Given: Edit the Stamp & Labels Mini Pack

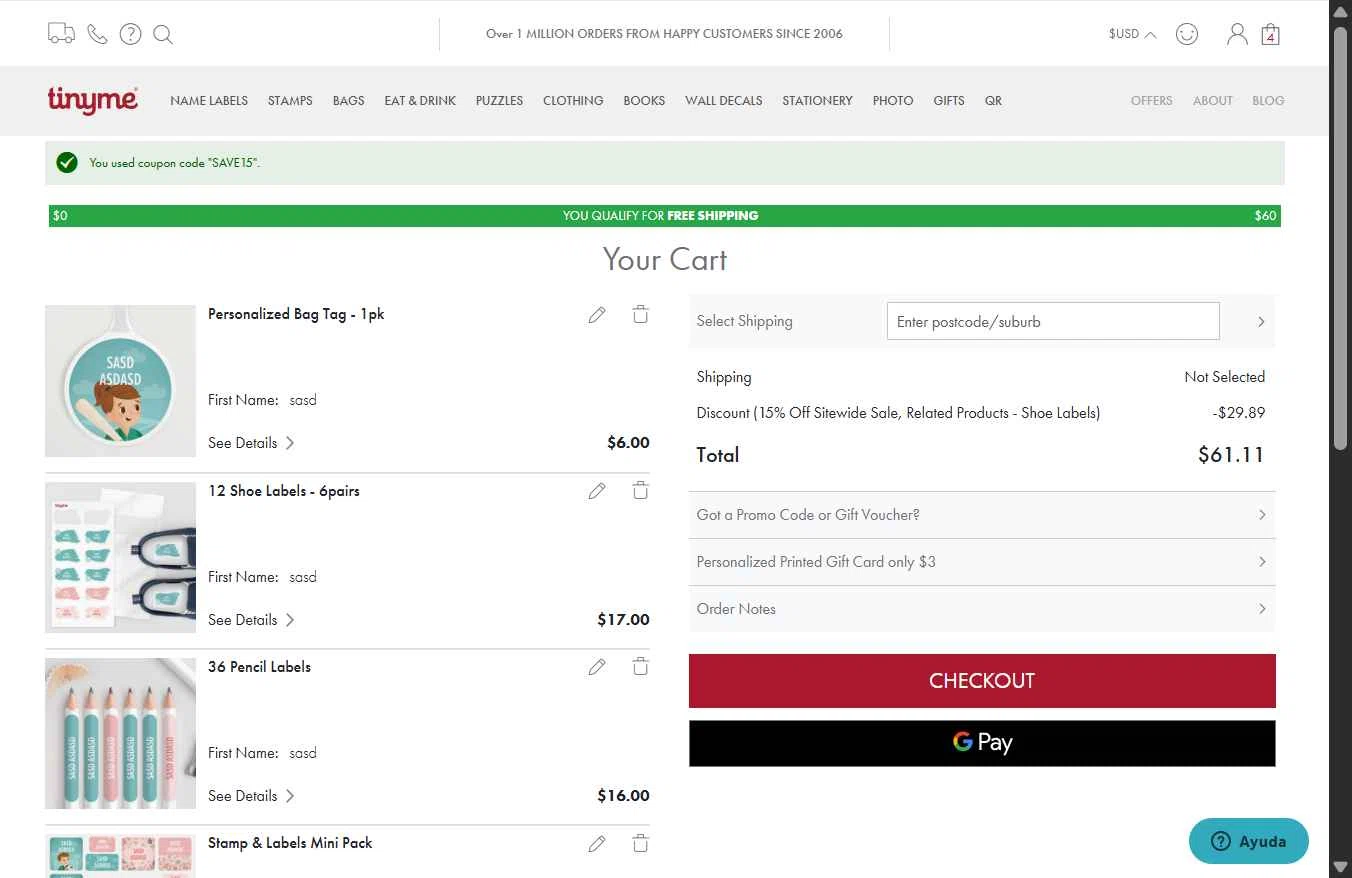Looking at the screenshot, I should (x=597, y=844).
